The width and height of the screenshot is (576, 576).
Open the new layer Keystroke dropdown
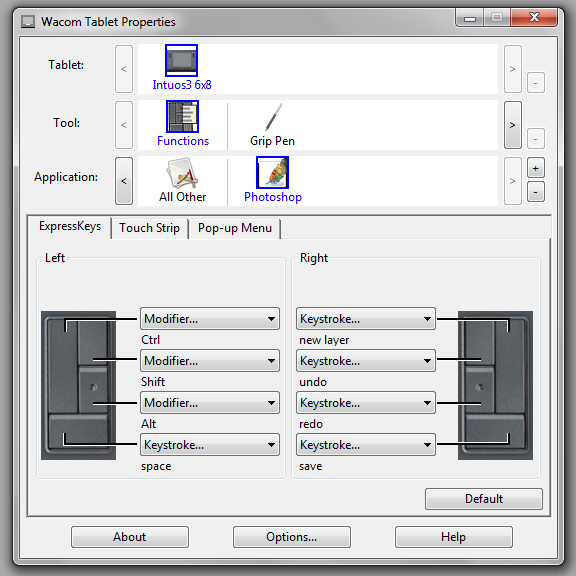point(366,318)
